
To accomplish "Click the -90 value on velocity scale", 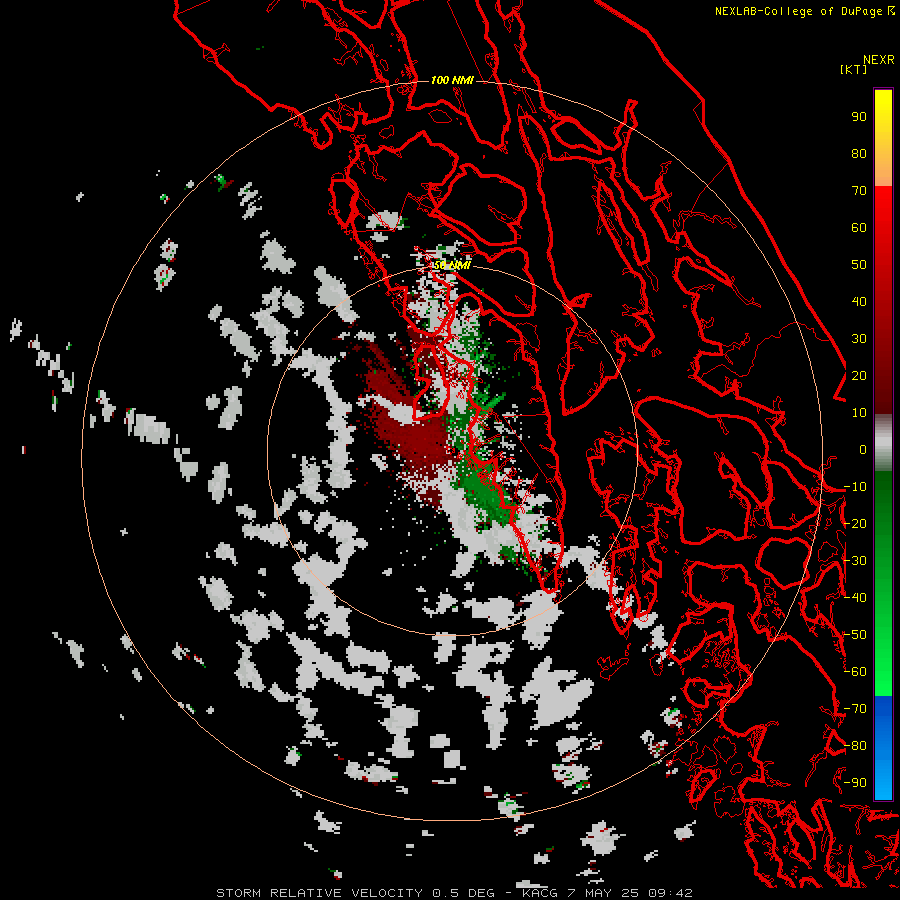I will coord(855,783).
